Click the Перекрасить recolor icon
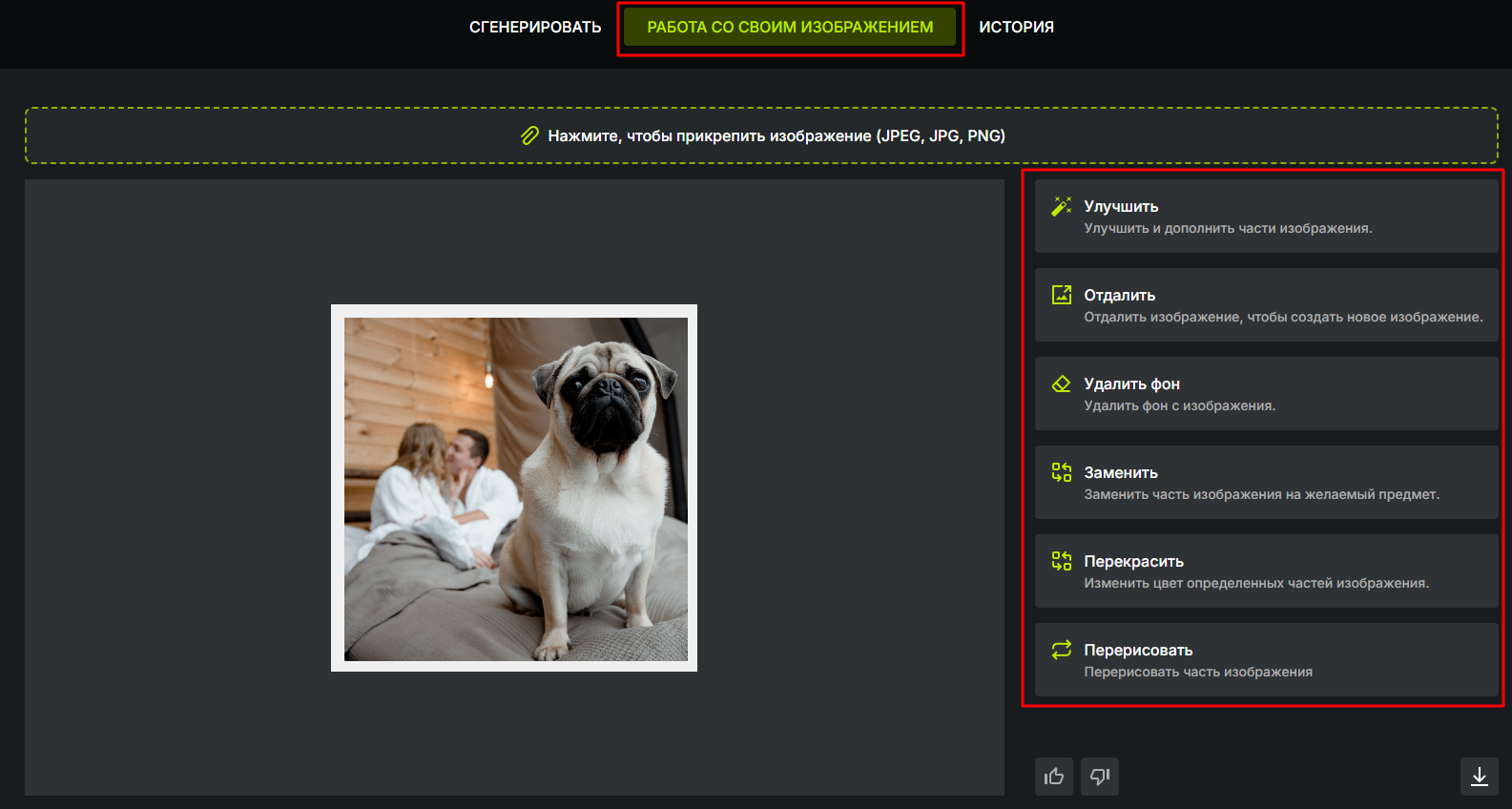This screenshot has height=809, width=1512. (x=1061, y=561)
